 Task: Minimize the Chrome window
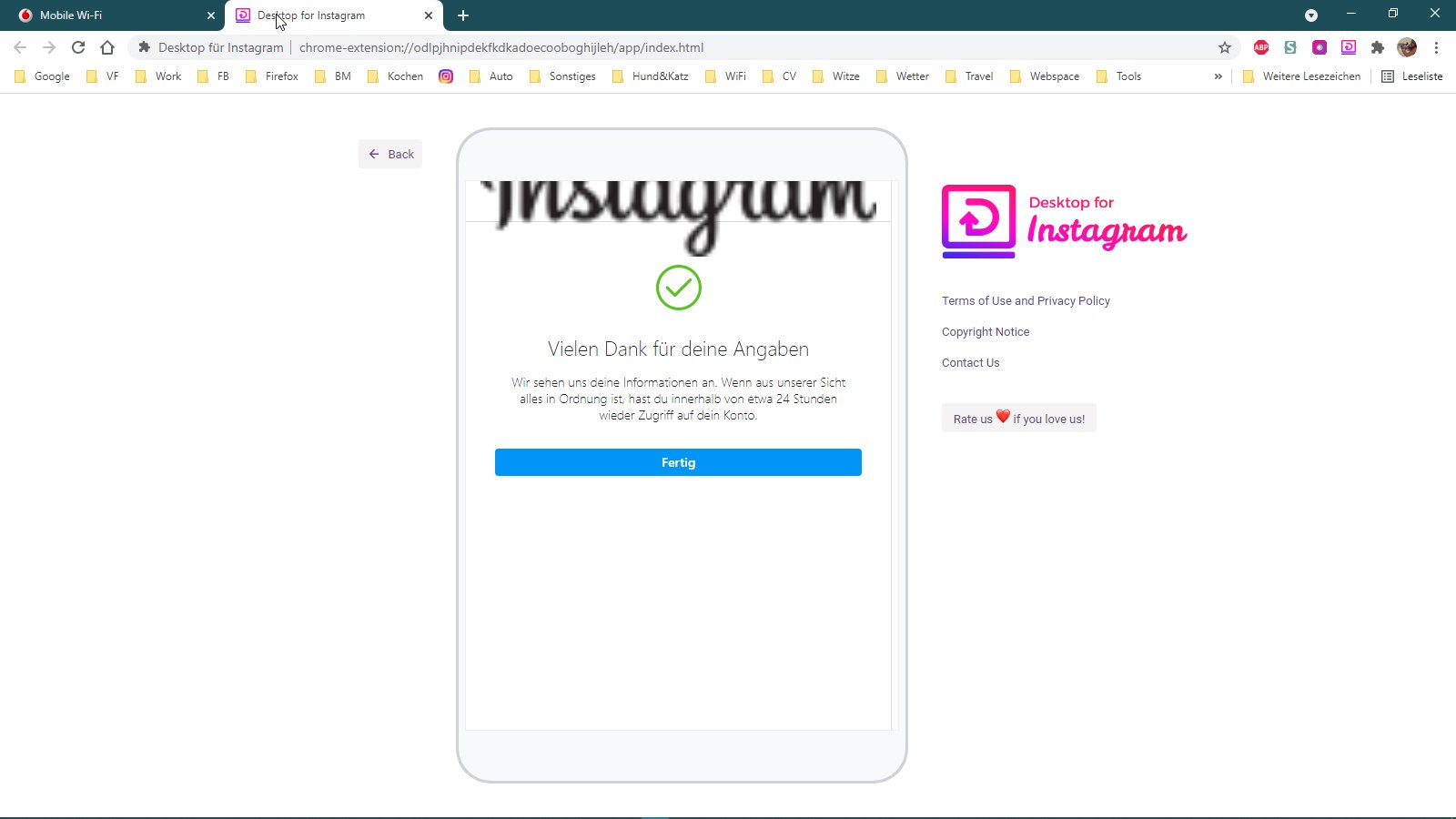(1351, 14)
